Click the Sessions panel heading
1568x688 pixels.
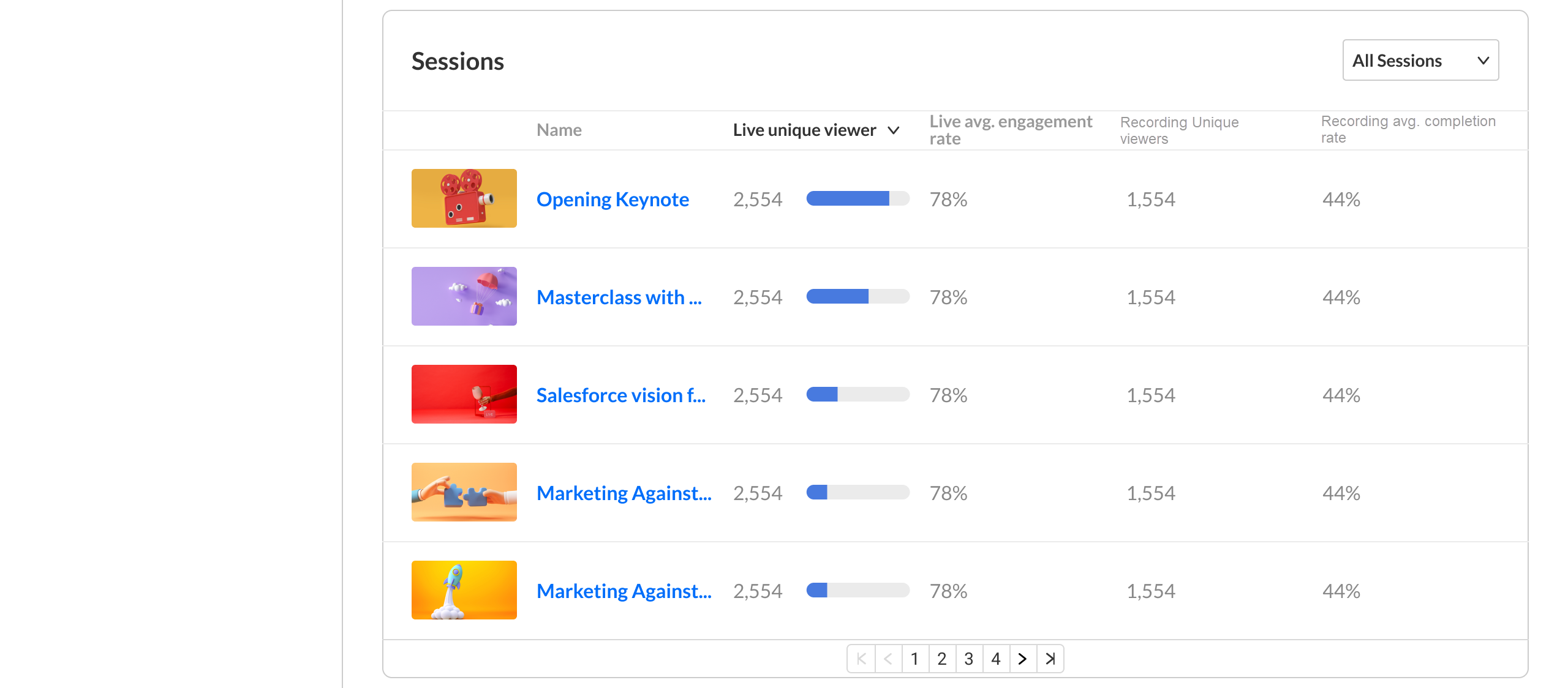(458, 61)
